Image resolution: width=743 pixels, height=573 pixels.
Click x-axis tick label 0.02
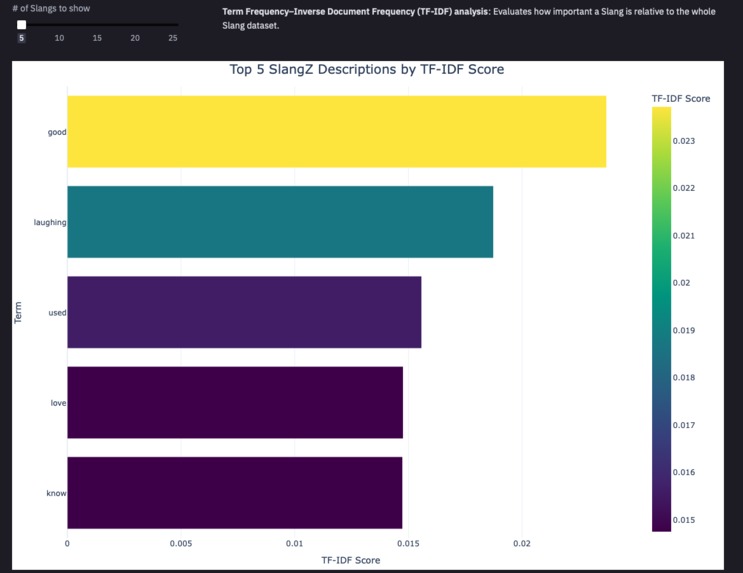[x=522, y=544]
